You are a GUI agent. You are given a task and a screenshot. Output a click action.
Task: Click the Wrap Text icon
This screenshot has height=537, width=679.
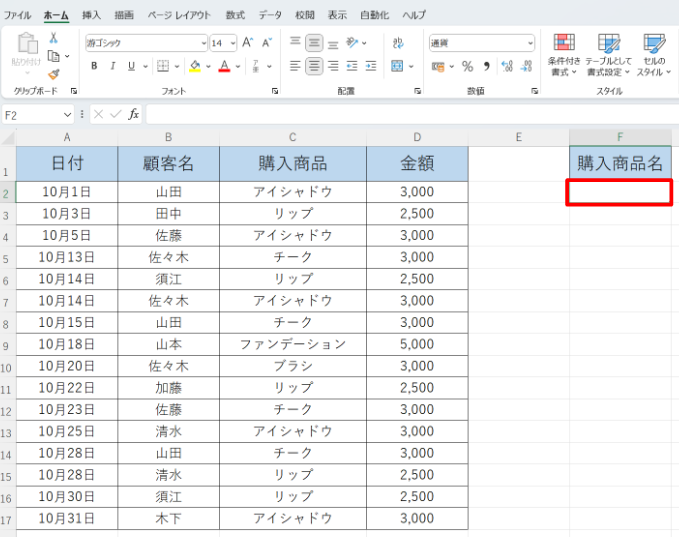(x=398, y=42)
